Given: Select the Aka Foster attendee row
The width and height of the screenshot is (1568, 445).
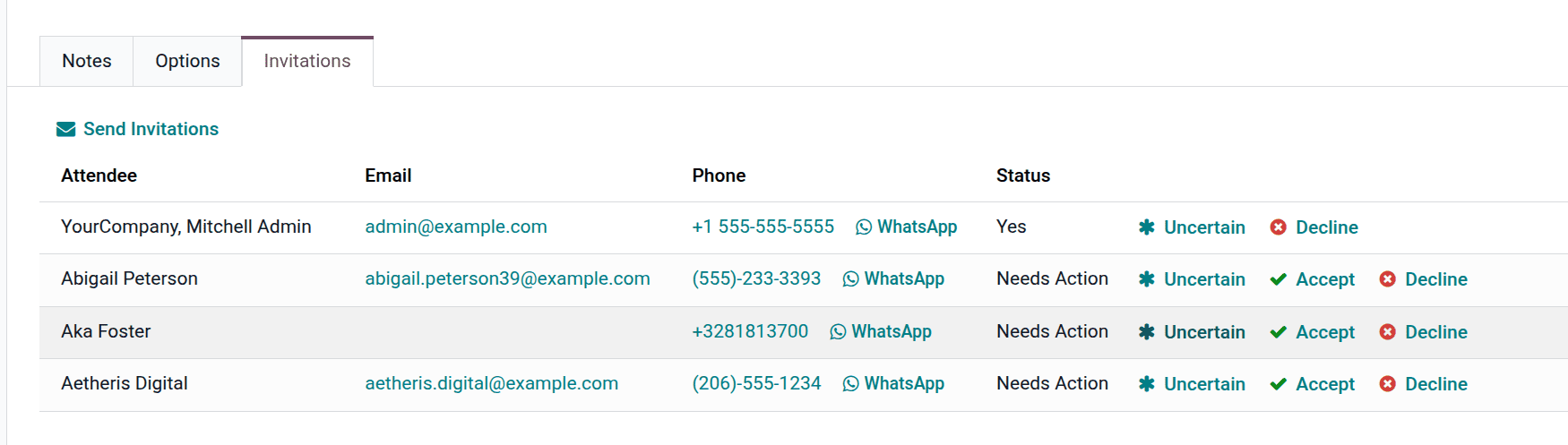Looking at the screenshot, I should pyautogui.click(x=106, y=332).
